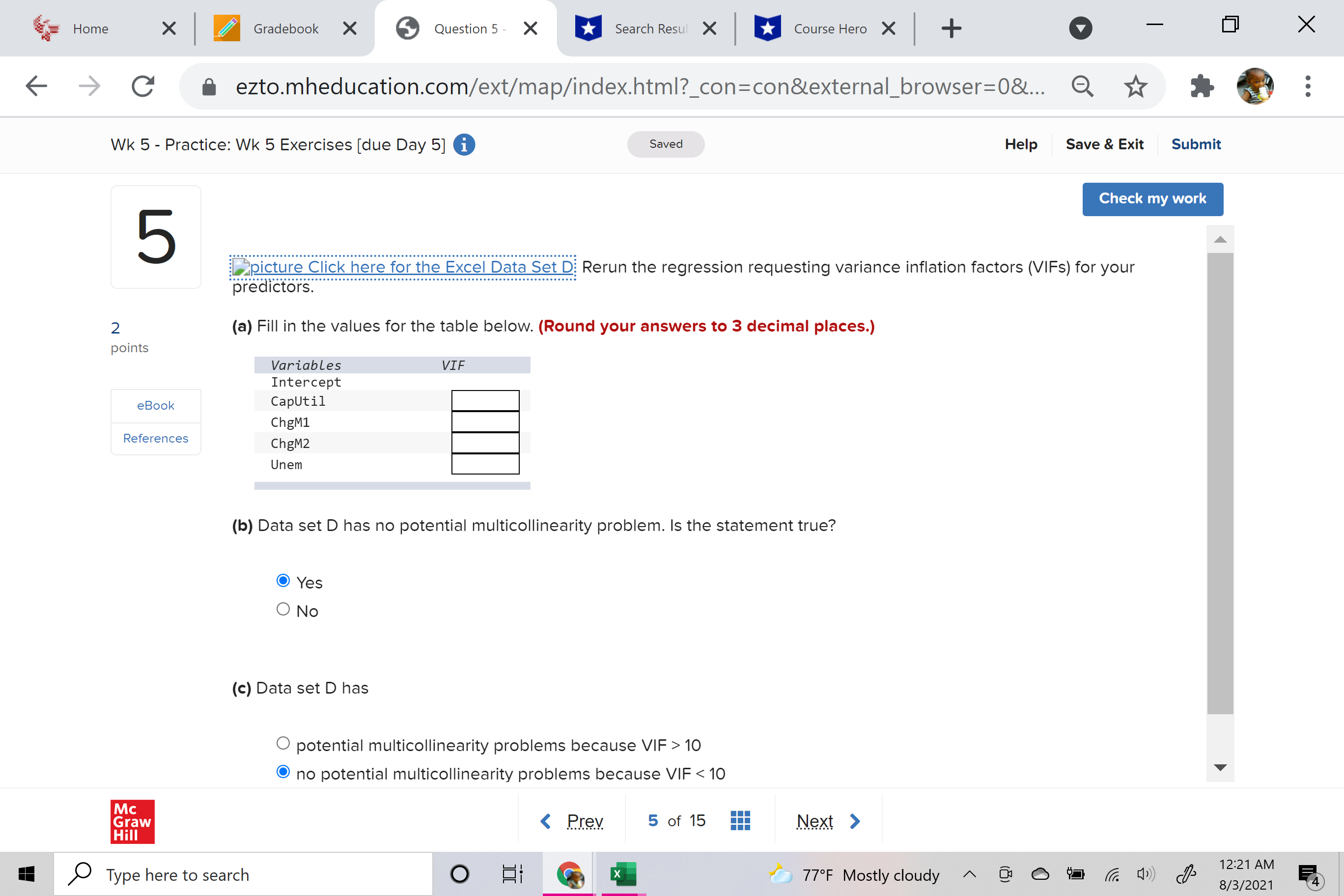Expand hidden system tray icons
This screenshot has width=1344, height=896.
point(969,874)
